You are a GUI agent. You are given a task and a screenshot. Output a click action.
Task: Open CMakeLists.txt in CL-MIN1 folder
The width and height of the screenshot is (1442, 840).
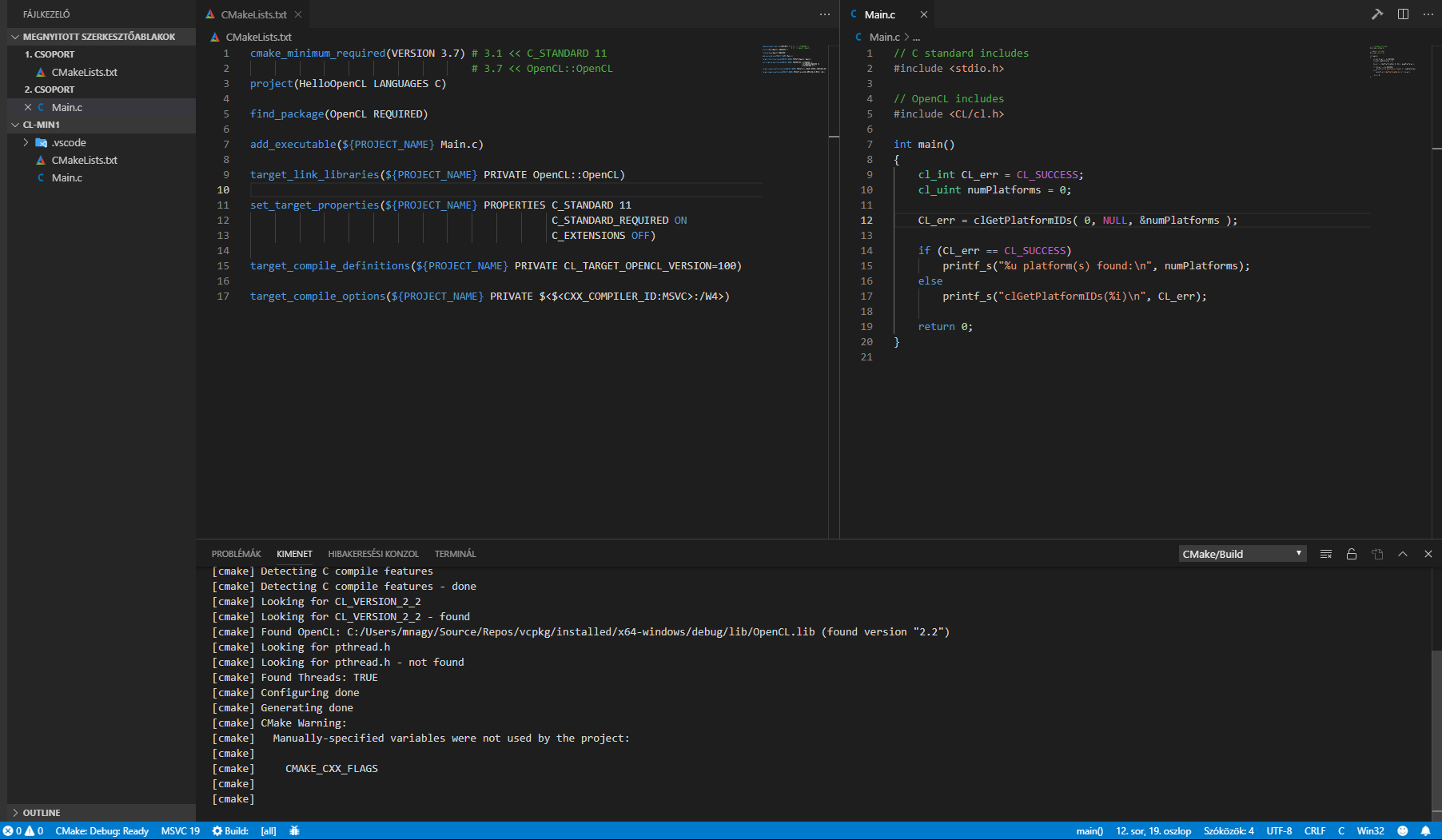pos(84,160)
